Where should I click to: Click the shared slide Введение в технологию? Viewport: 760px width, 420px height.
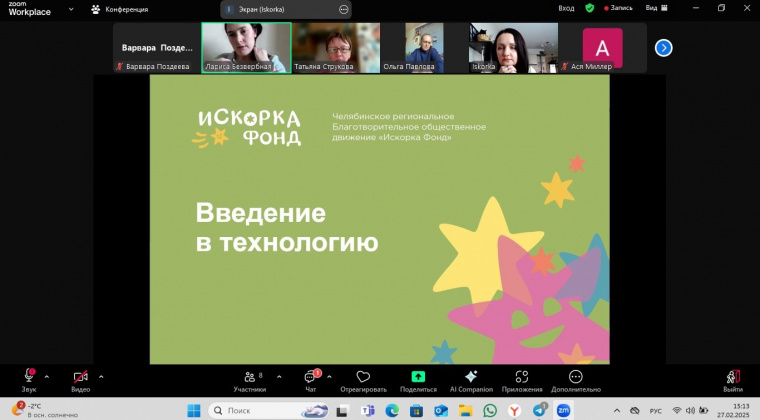(x=380, y=219)
